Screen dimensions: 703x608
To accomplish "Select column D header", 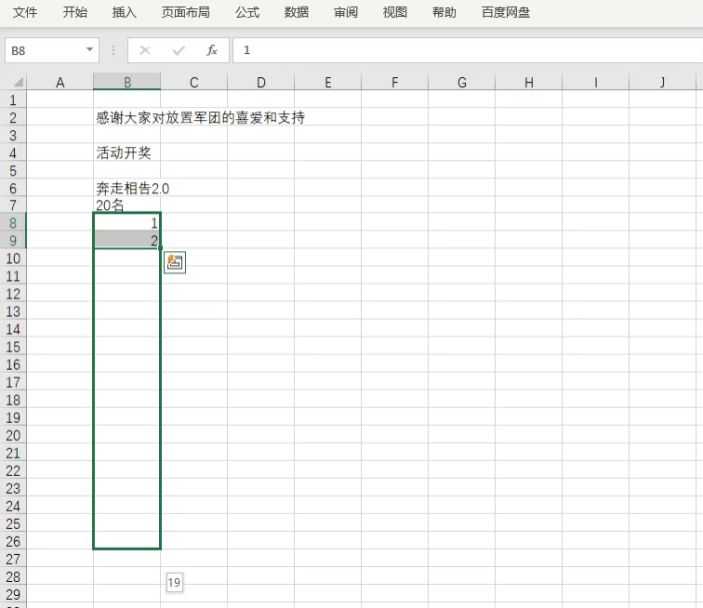I will (260, 83).
